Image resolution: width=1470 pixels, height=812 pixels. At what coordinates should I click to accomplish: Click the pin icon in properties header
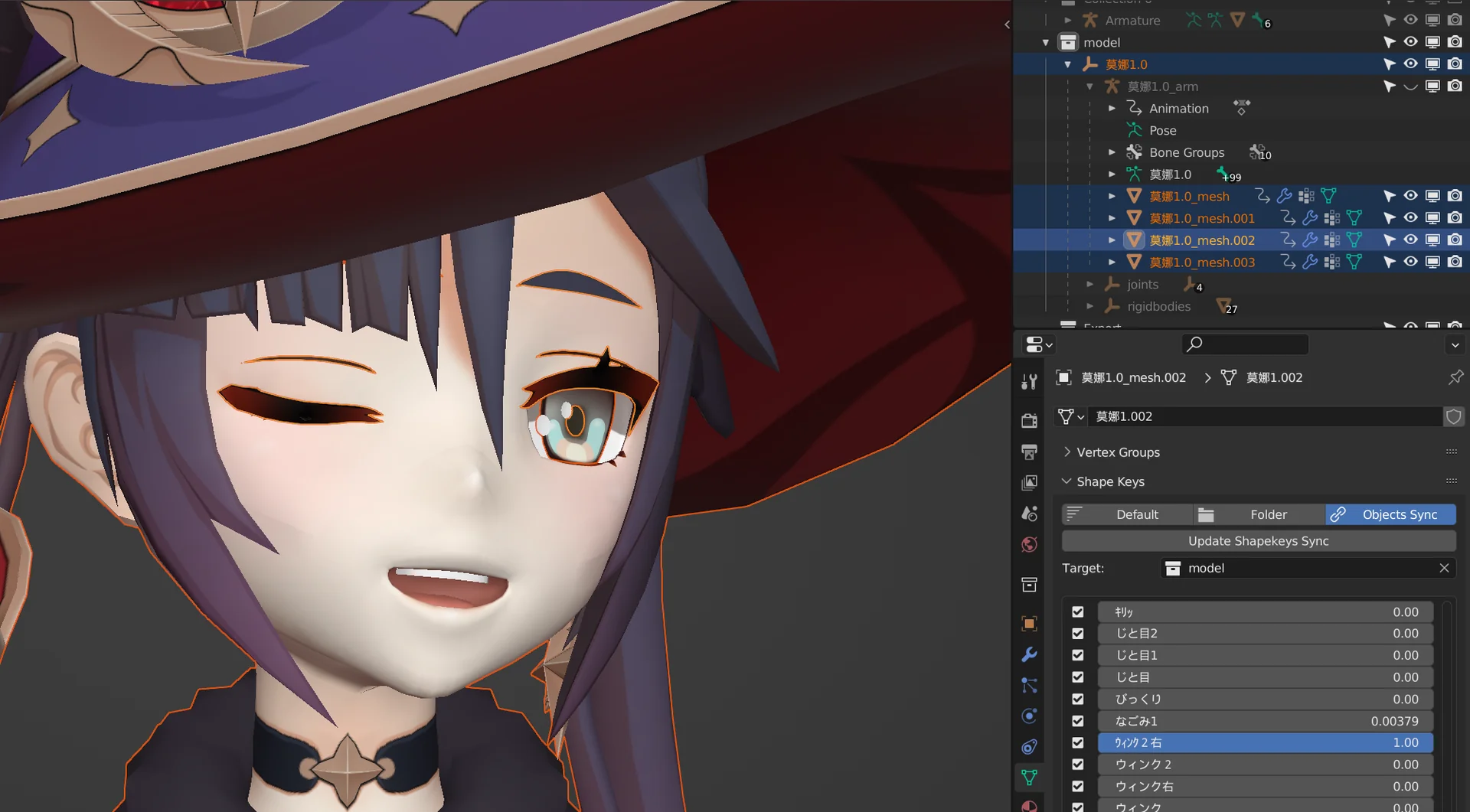coord(1455,377)
